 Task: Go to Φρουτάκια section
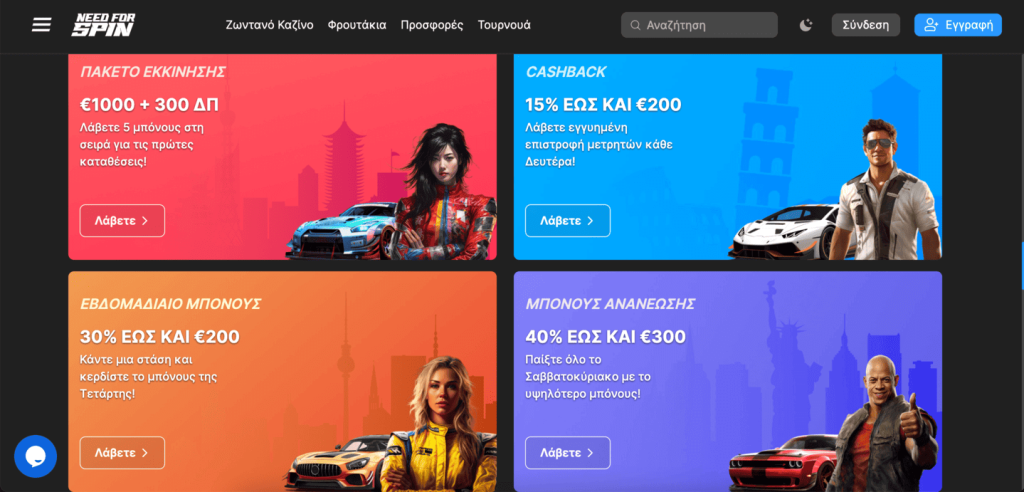(357, 25)
